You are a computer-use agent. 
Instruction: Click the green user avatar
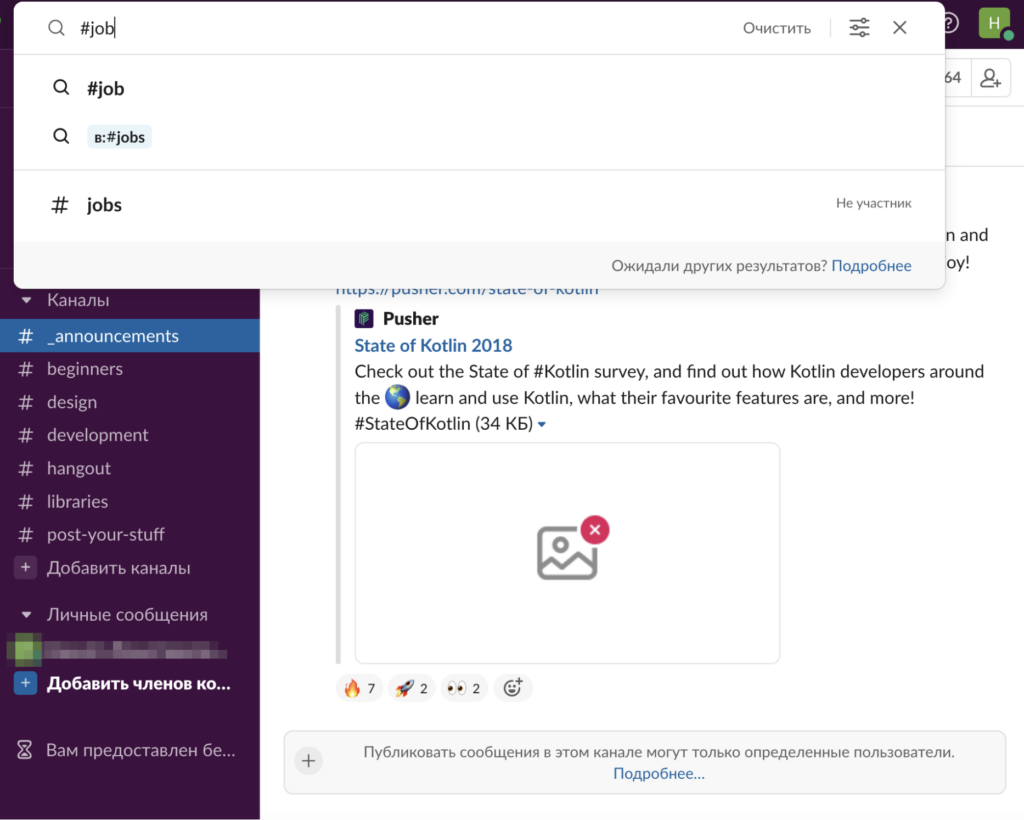coord(993,23)
